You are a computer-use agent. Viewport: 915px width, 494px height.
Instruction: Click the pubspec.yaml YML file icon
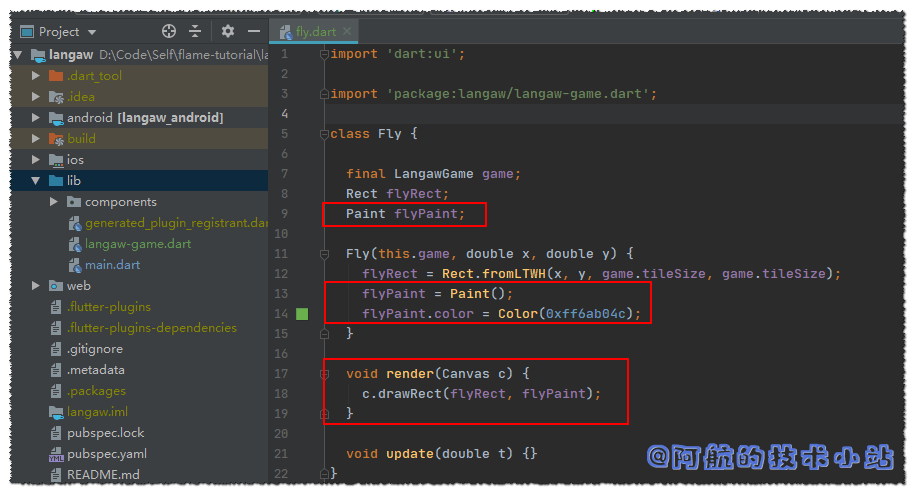(x=58, y=454)
